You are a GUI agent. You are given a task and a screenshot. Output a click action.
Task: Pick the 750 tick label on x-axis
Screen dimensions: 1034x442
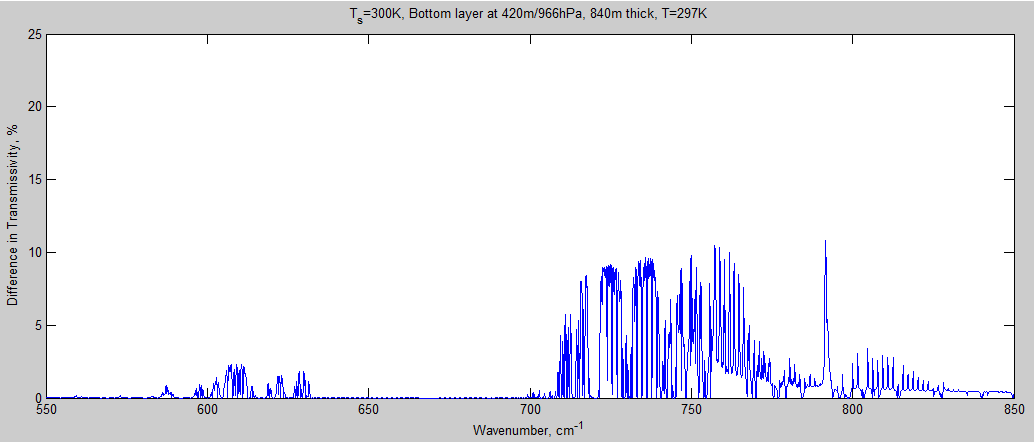point(692,410)
